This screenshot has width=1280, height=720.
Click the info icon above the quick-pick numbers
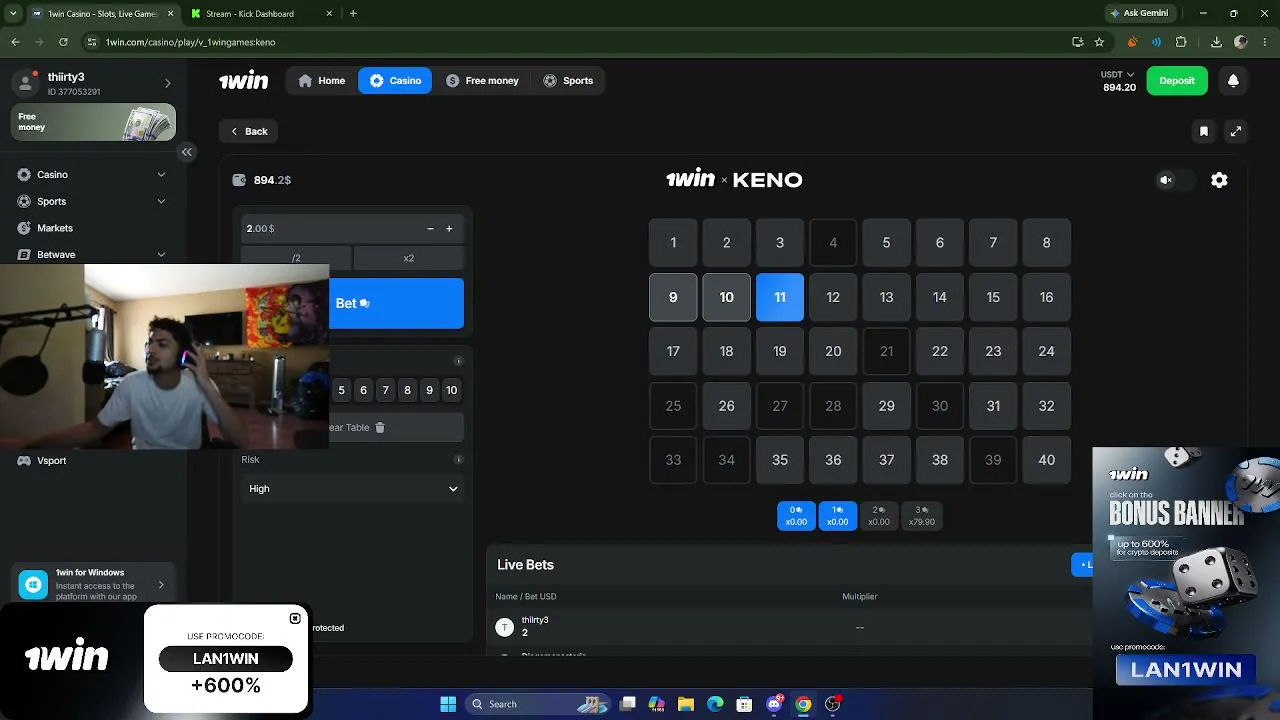[x=458, y=362]
